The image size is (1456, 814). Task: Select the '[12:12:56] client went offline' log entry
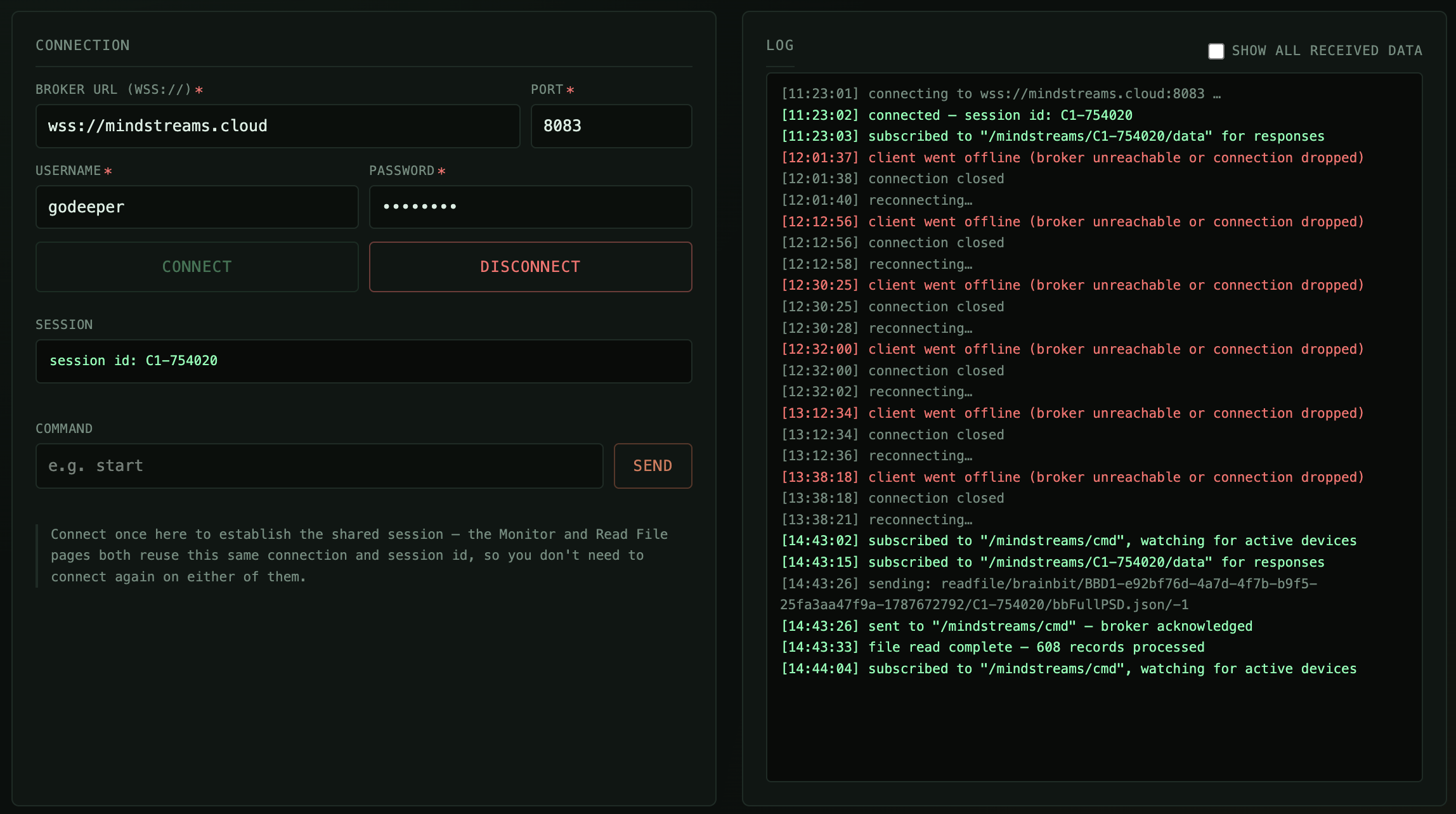tap(1072, 222)
